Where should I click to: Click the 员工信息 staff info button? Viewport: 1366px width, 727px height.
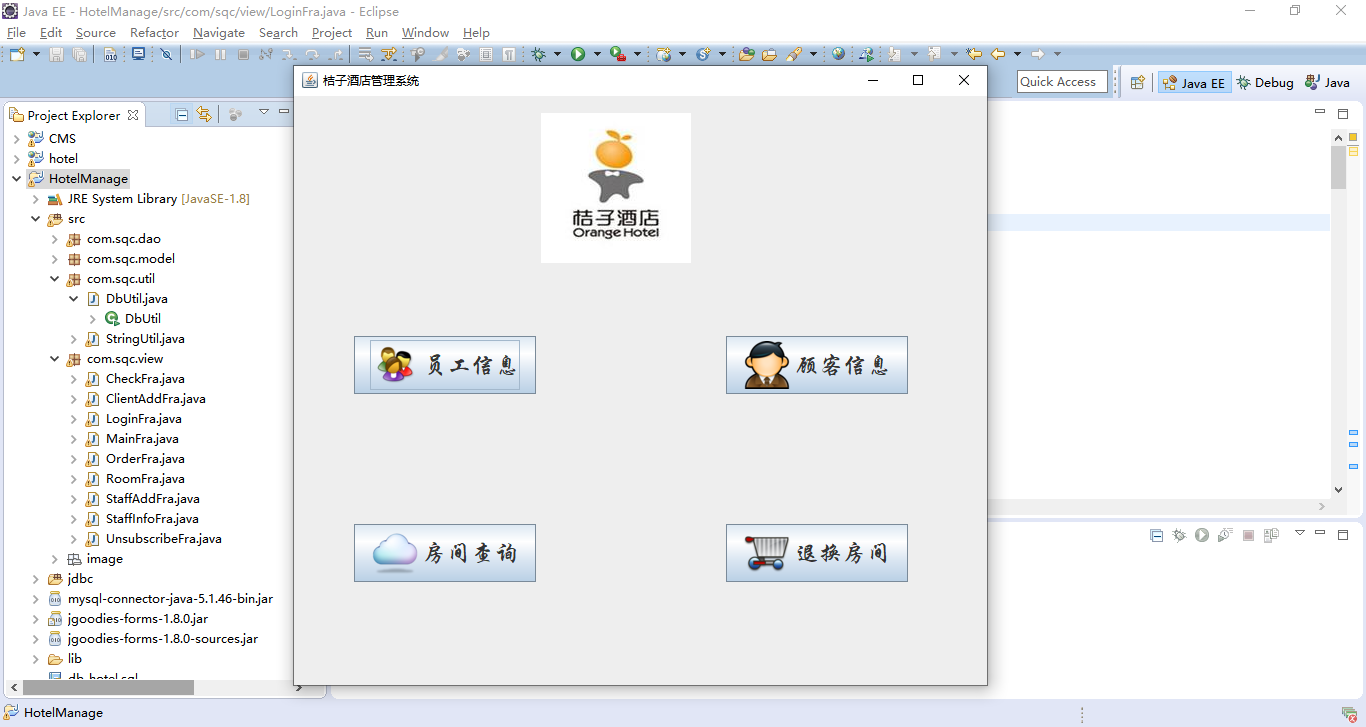(445, 365)
